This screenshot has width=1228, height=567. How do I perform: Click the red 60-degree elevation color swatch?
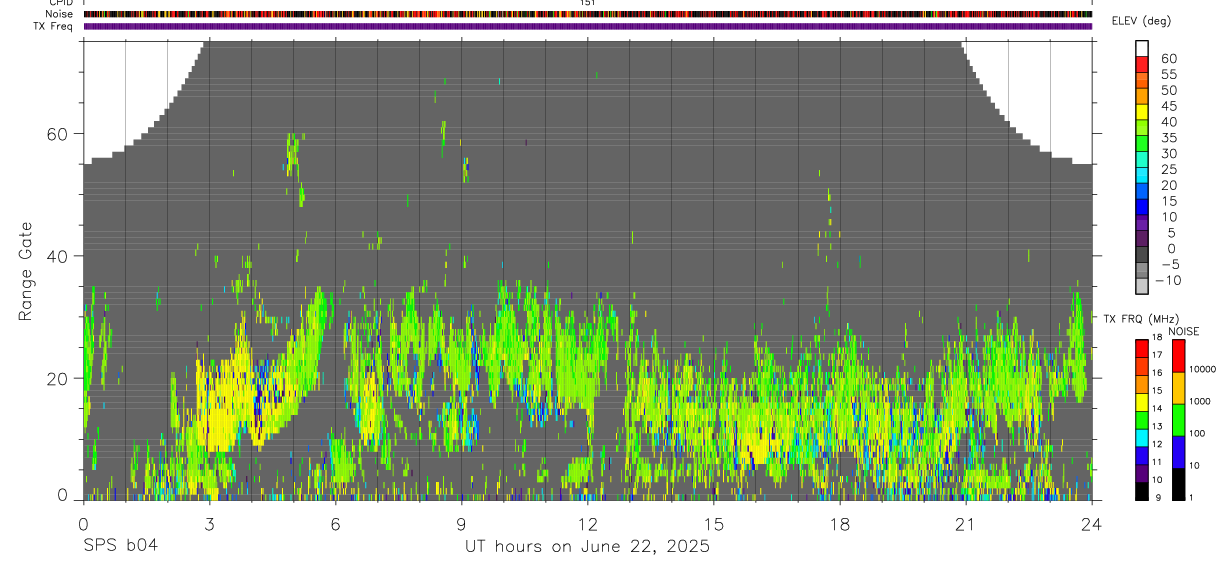pyautogui.click(x=1143, y=65)
